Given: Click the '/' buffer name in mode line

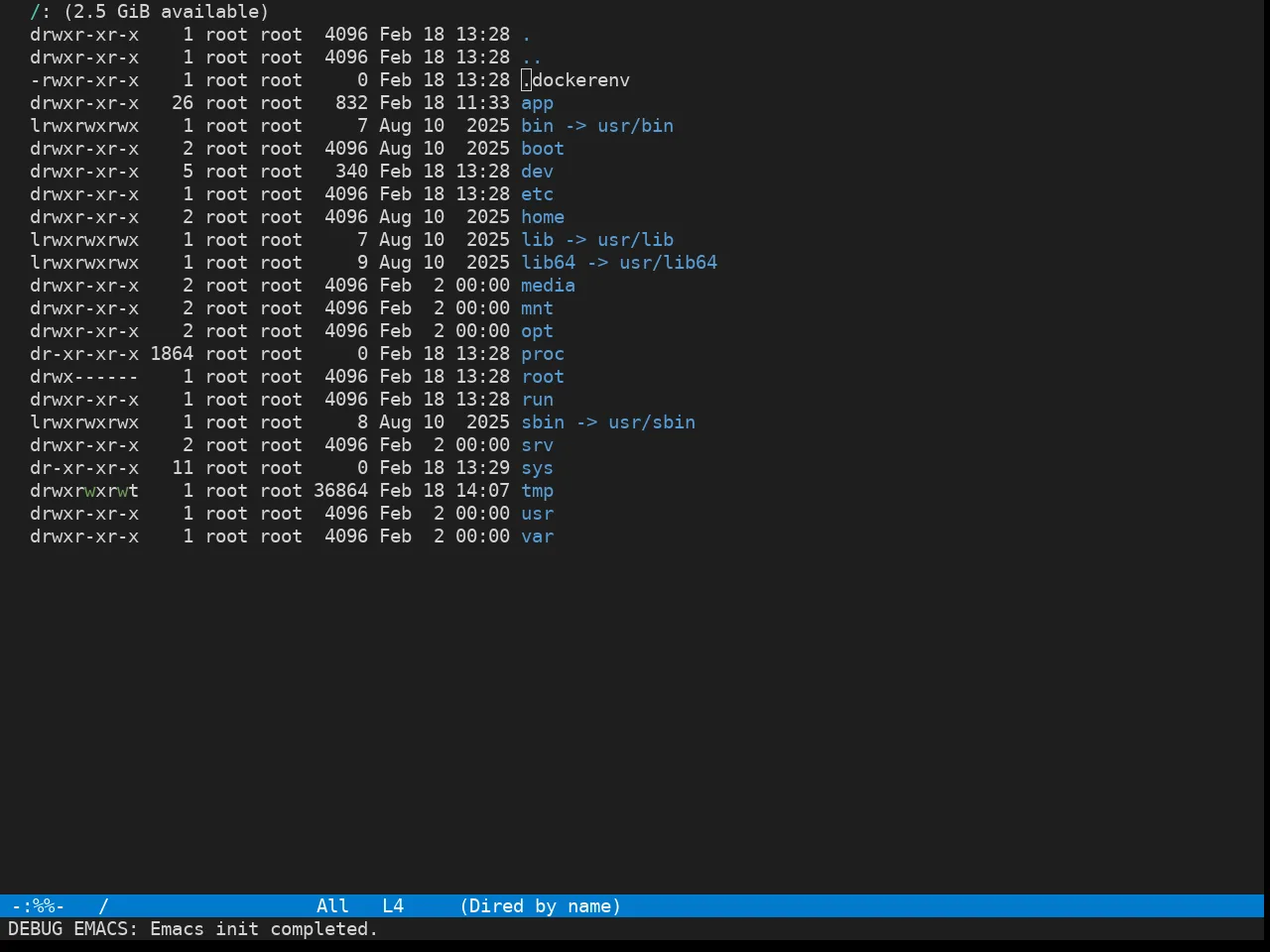Looking at the screenshot, I should pyautogui.click(x=103, y=906).
